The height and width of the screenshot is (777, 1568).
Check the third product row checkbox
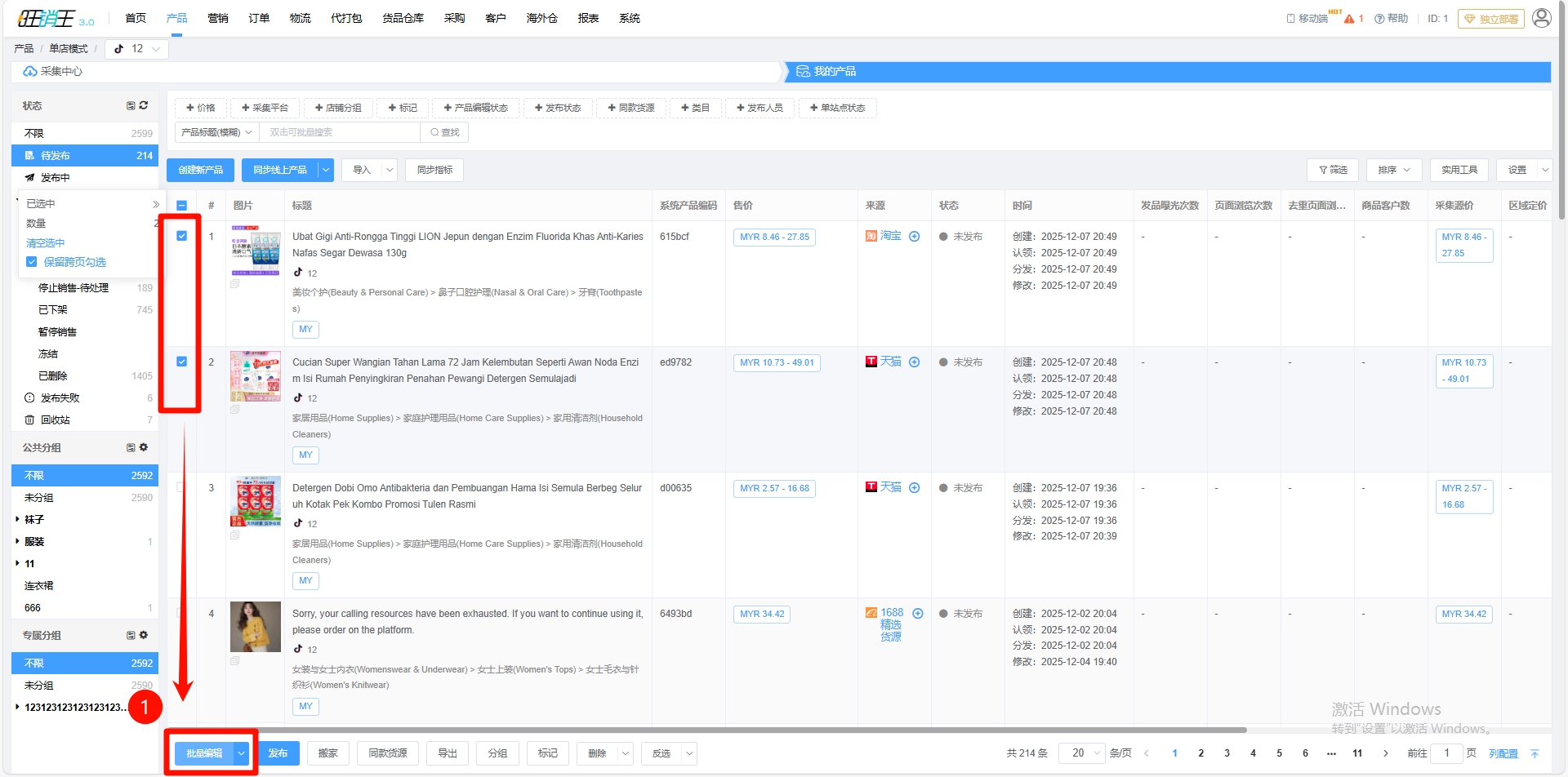(181, 487)
